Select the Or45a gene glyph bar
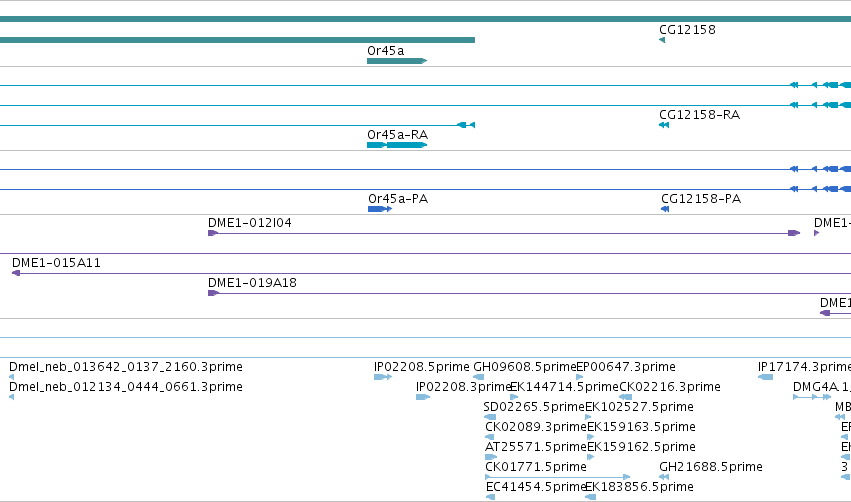Screen dimensions: 851x502 (397, 61)
